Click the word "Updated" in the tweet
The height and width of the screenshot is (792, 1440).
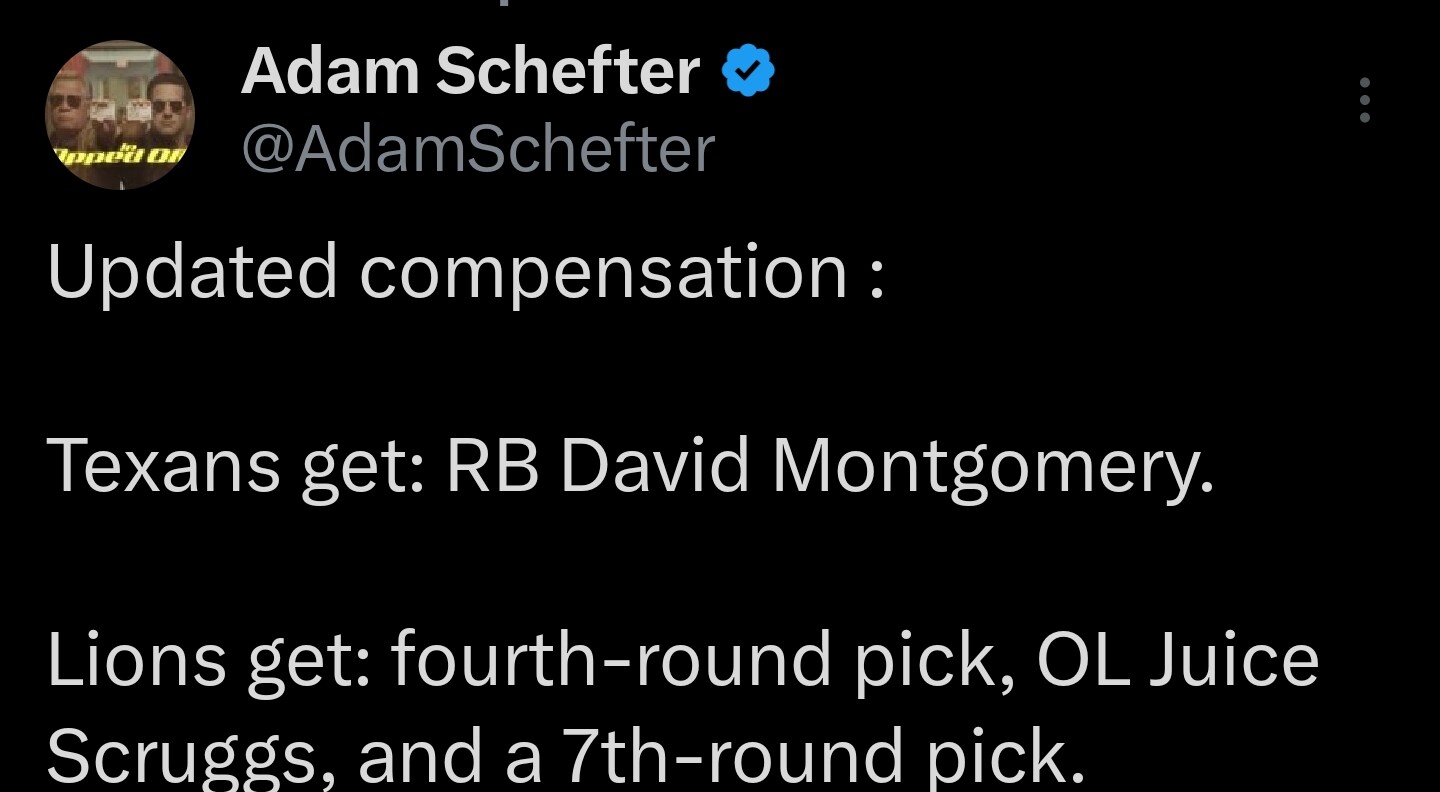pos(192,273)
